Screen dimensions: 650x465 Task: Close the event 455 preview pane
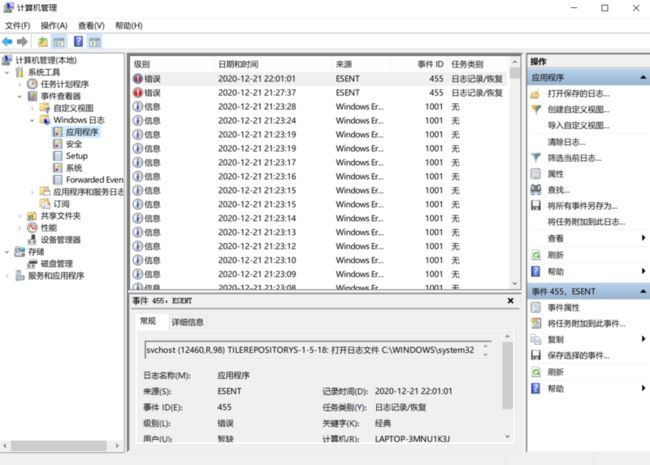[x=511, y=301]
